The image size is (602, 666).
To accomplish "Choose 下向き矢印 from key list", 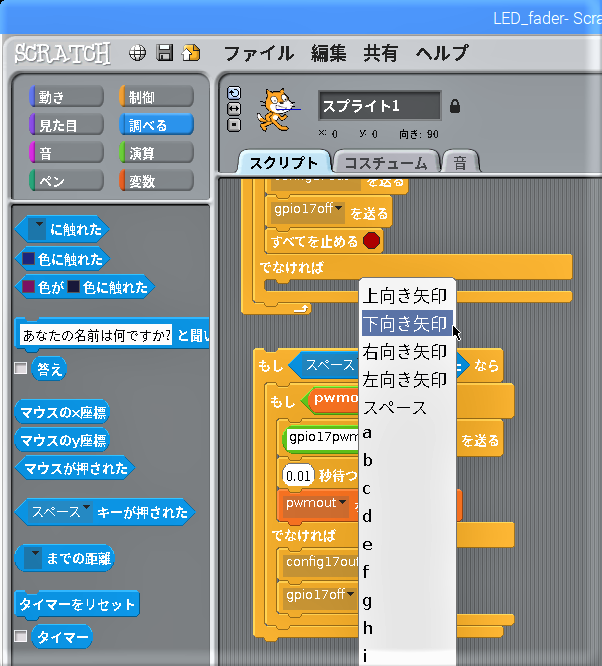I will (x=407, y=324).
